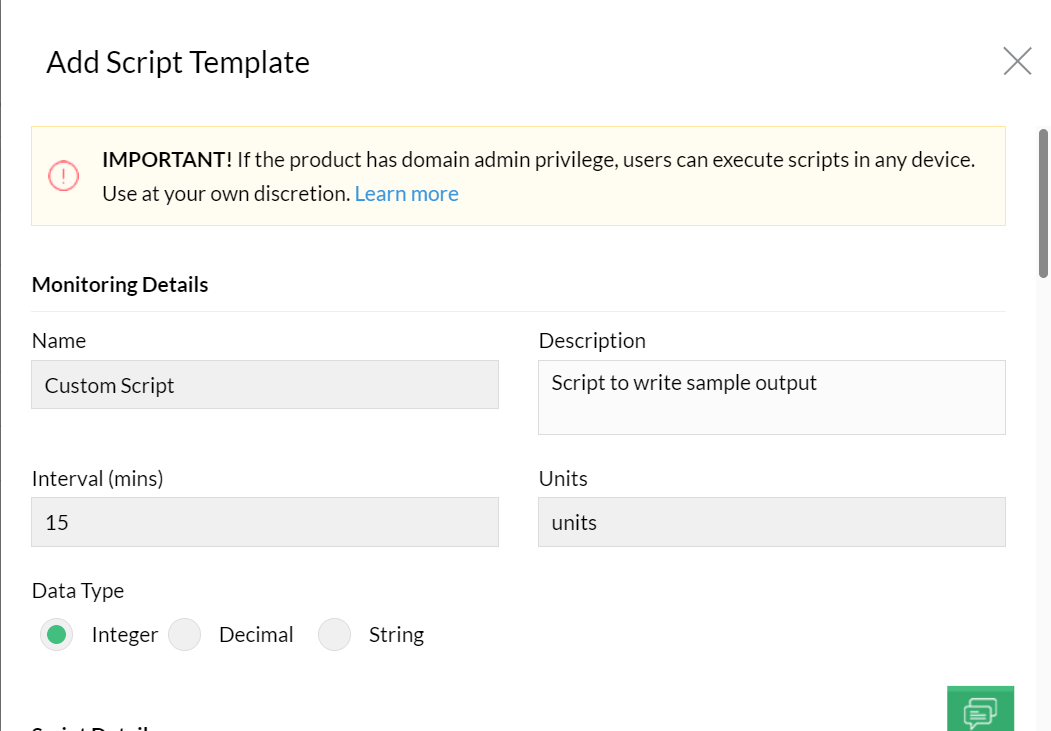Click the Description field label
This screenshot has height=731, width=1051.
[592, 341]
